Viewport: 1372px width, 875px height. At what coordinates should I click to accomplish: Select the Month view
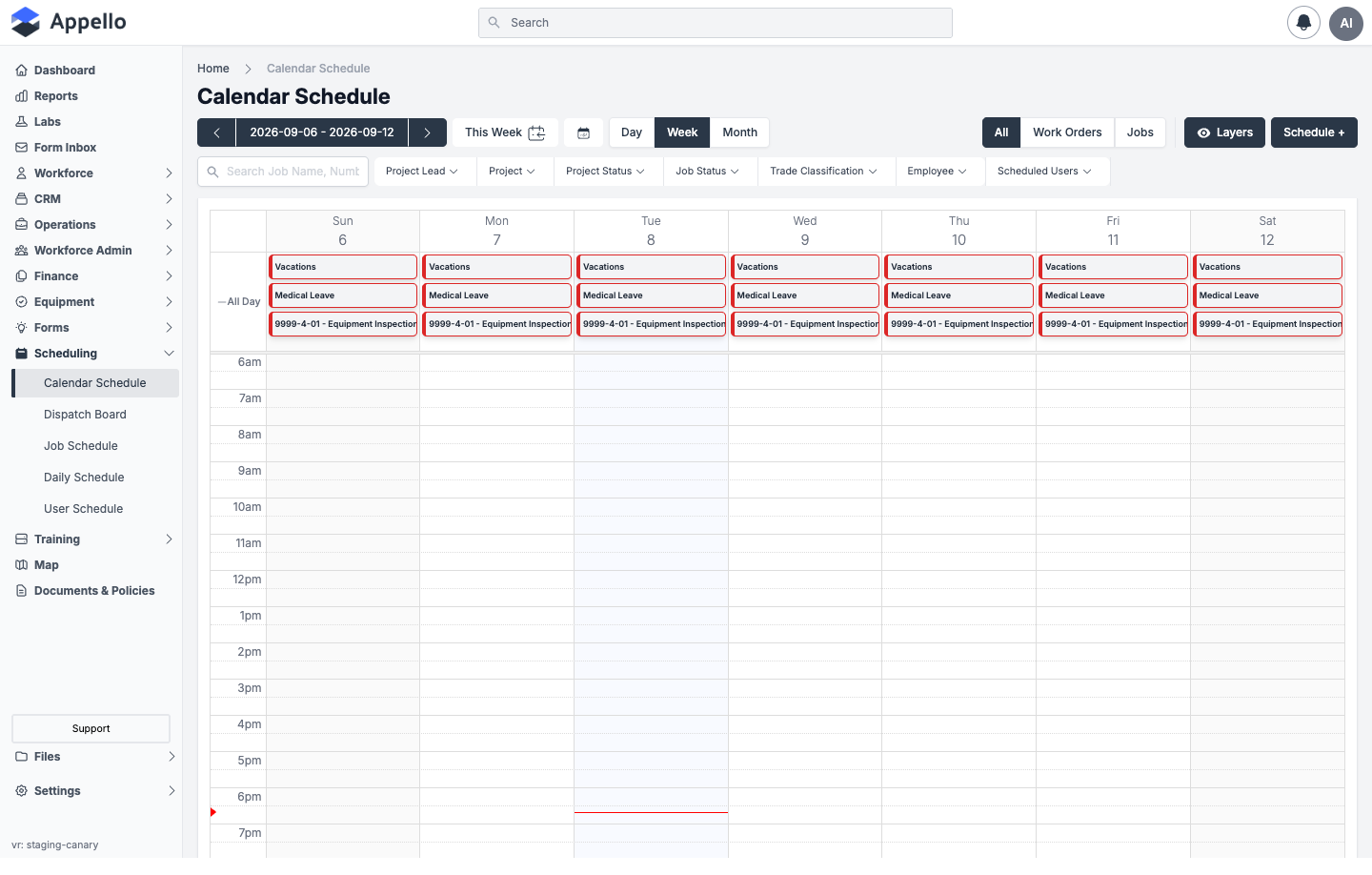pyautogui.click(x=739, y=132)
